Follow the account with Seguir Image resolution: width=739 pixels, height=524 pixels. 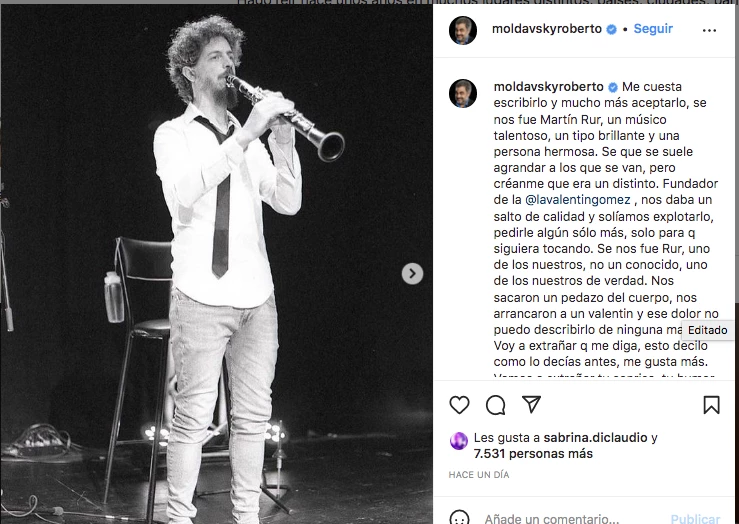pos(653,29)
